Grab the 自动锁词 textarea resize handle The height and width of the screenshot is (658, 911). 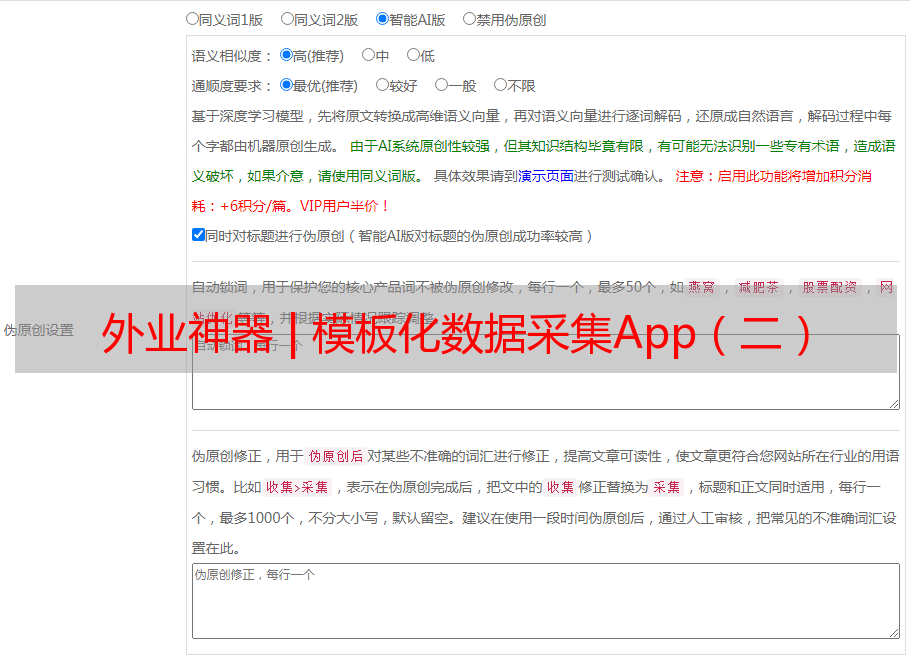click(x=894, y=404)
